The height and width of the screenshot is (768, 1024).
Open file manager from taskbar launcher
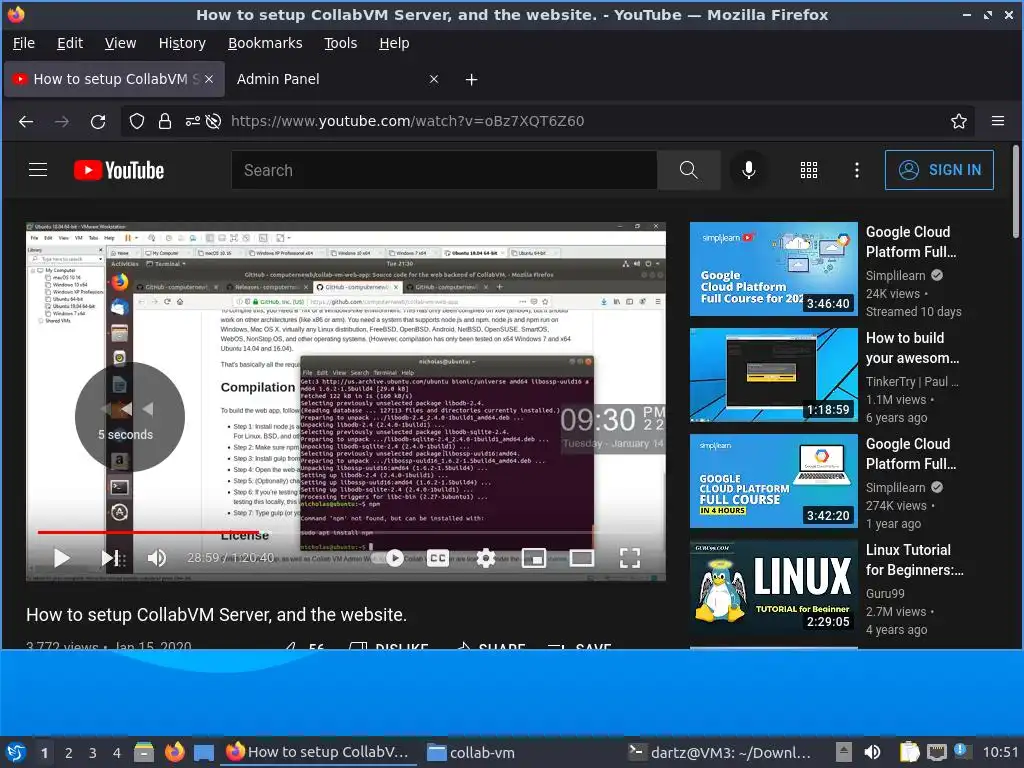(x=144, y=752)
